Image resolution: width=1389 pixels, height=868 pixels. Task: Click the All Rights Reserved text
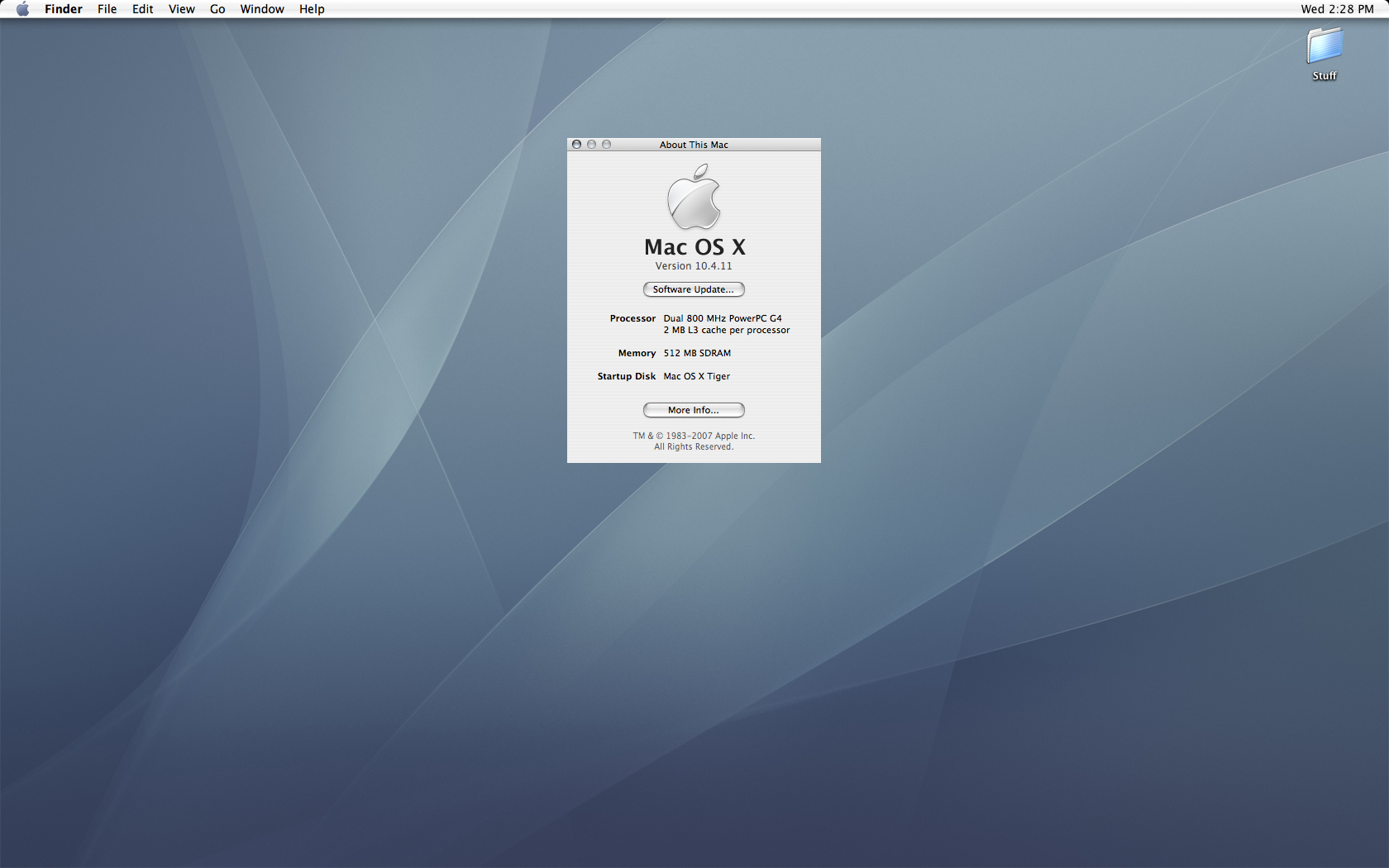tap(694, 447)
